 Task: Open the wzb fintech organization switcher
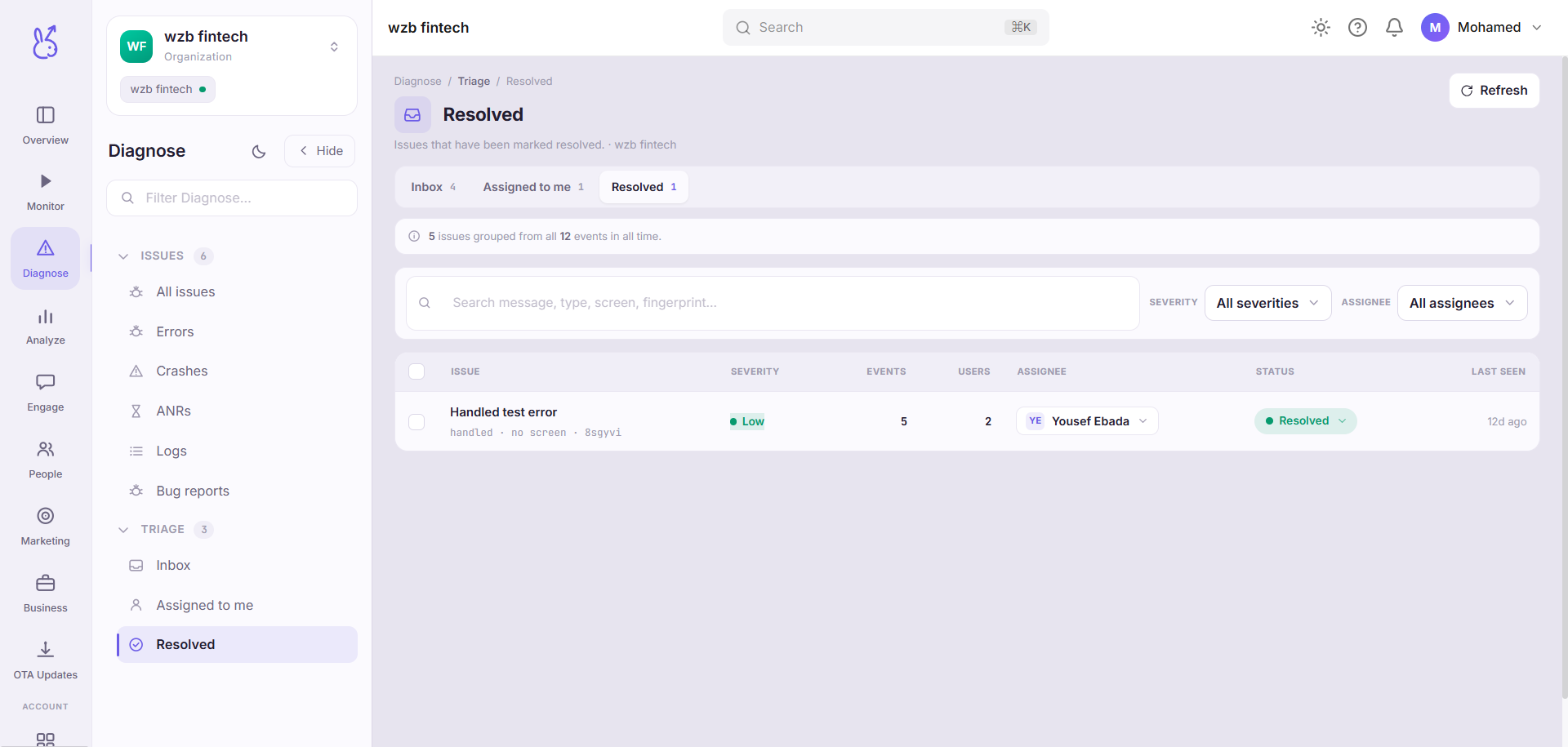point(232,47)
